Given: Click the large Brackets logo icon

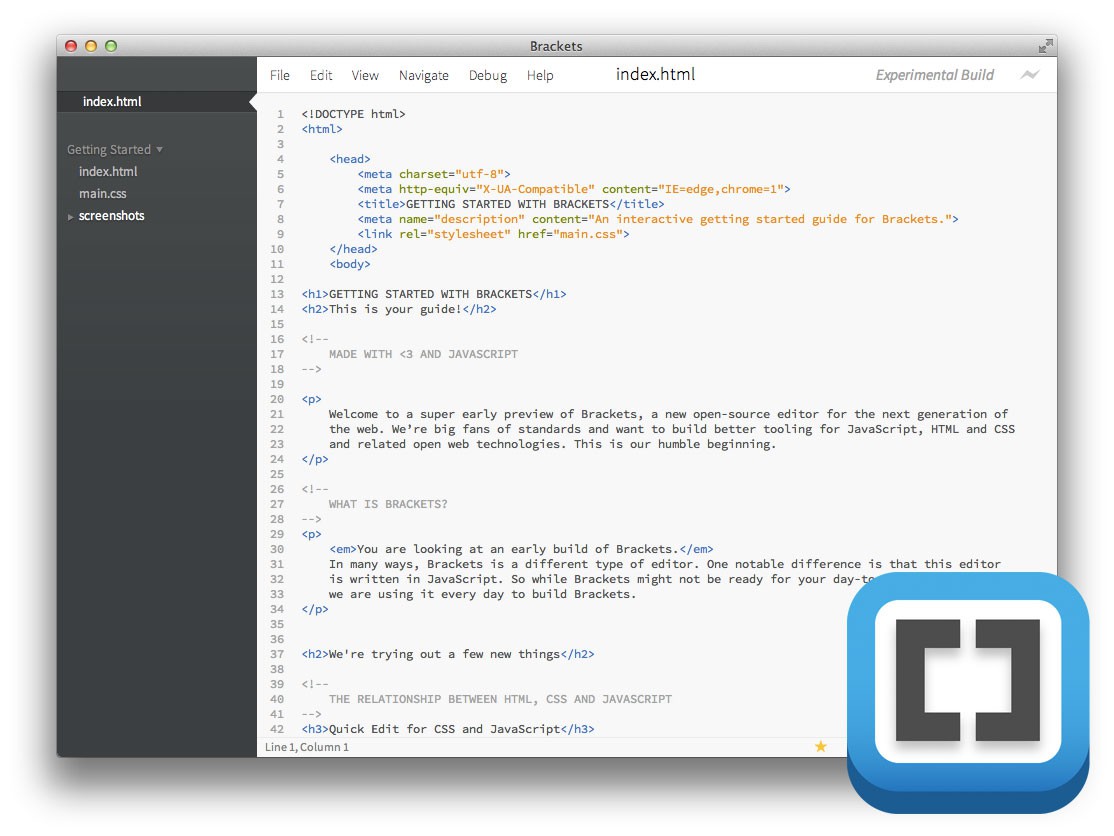Looking at the screenshot, I should pos(967,693).
